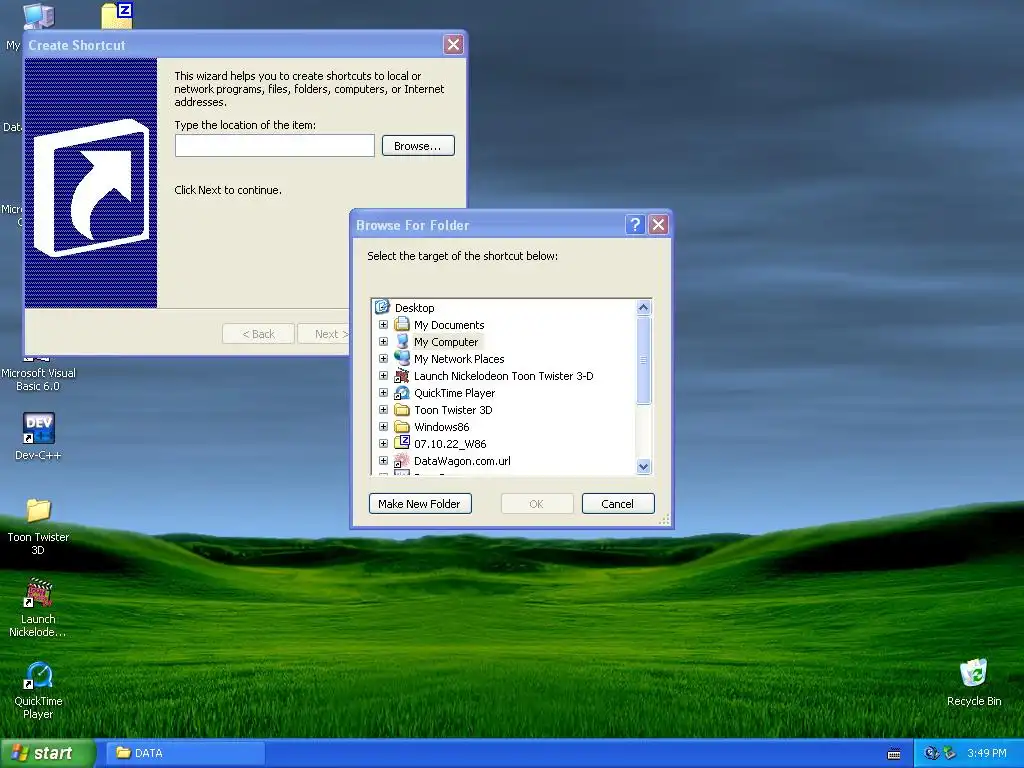Expand the My Network Places node
The height and width of the screenshot is (768, 1024).
[383, 359]
